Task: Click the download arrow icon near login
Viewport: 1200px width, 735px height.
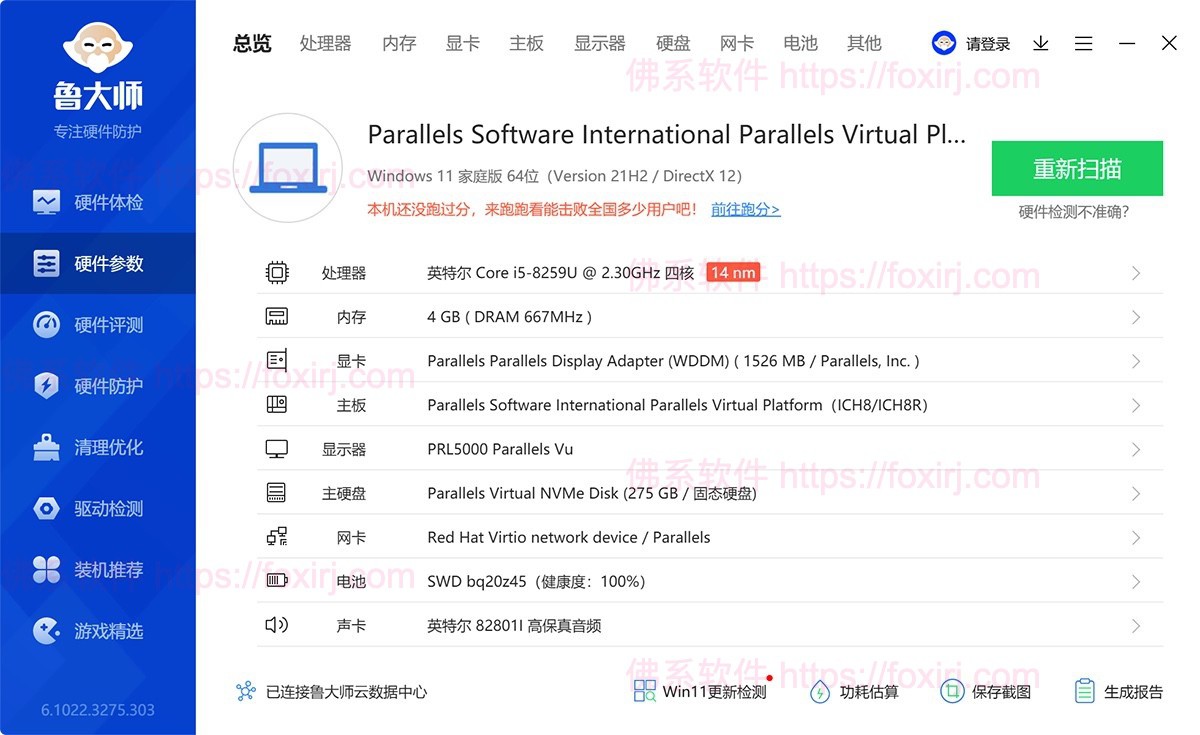Action: click(x=1040, y=43)
